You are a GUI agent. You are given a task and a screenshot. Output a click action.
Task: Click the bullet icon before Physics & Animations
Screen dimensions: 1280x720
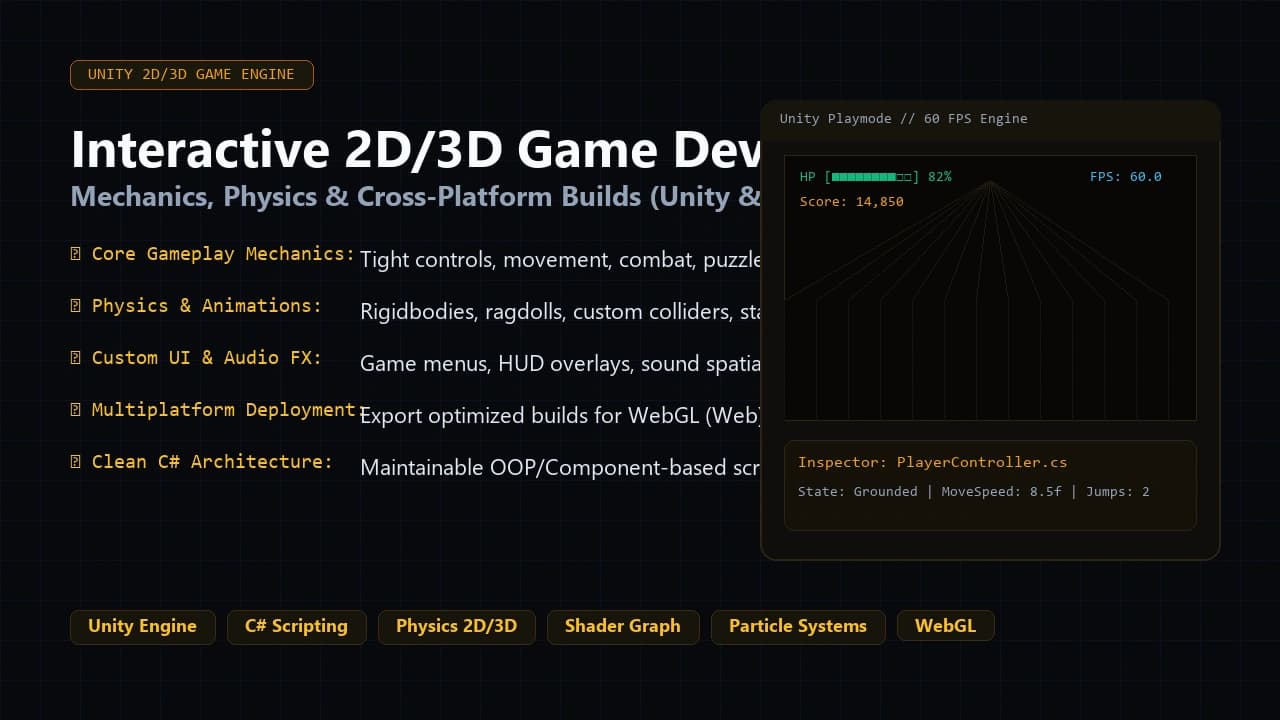point(76,306)
